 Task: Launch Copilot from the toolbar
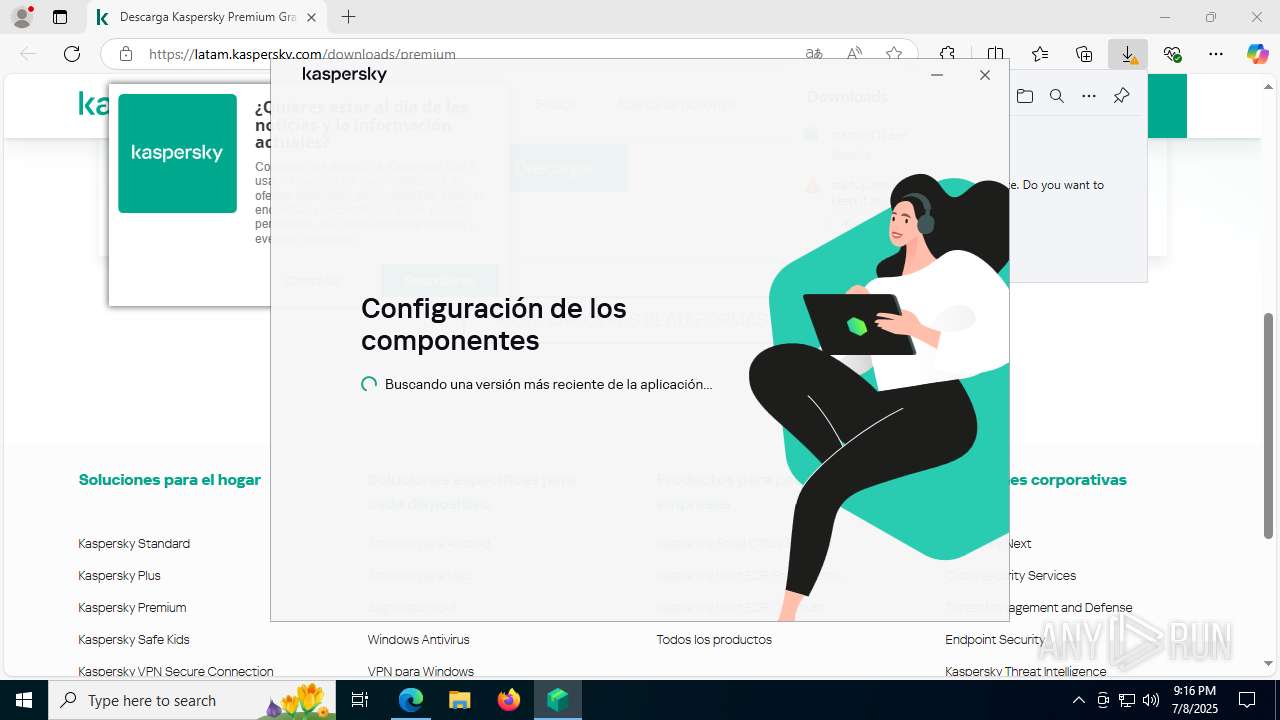pos(1257,54)
